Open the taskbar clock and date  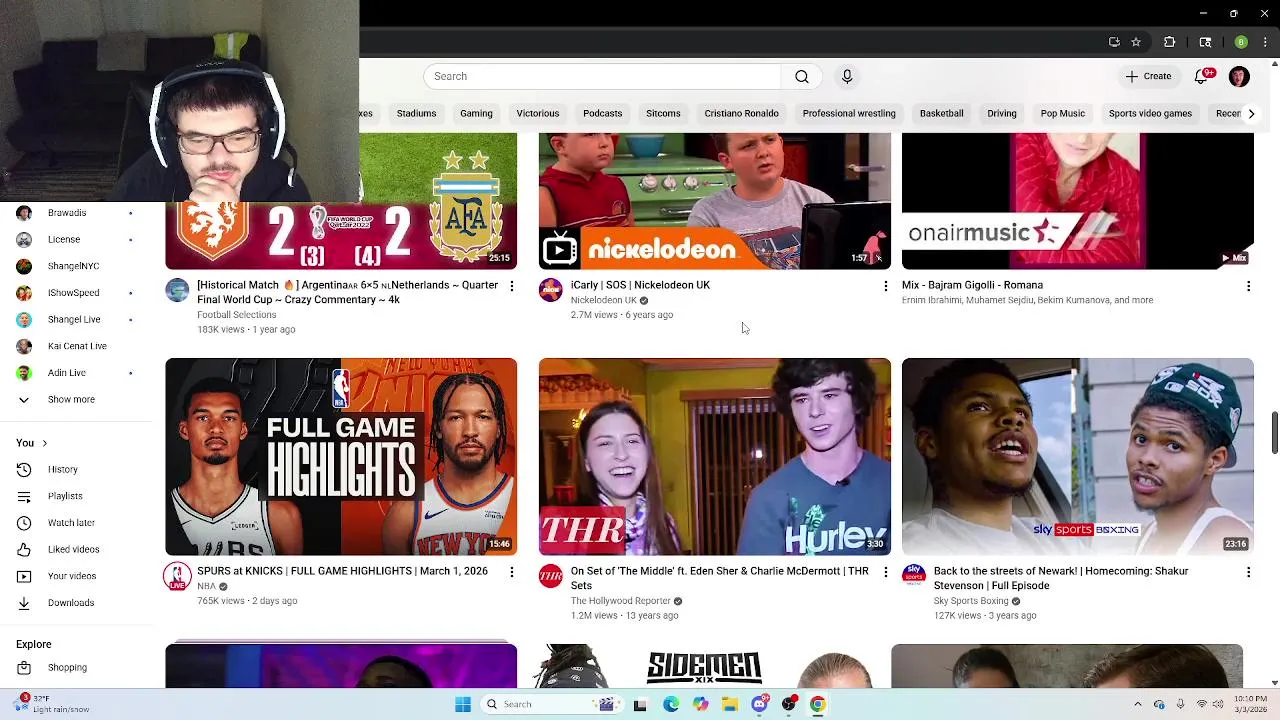coord(1250,704)
